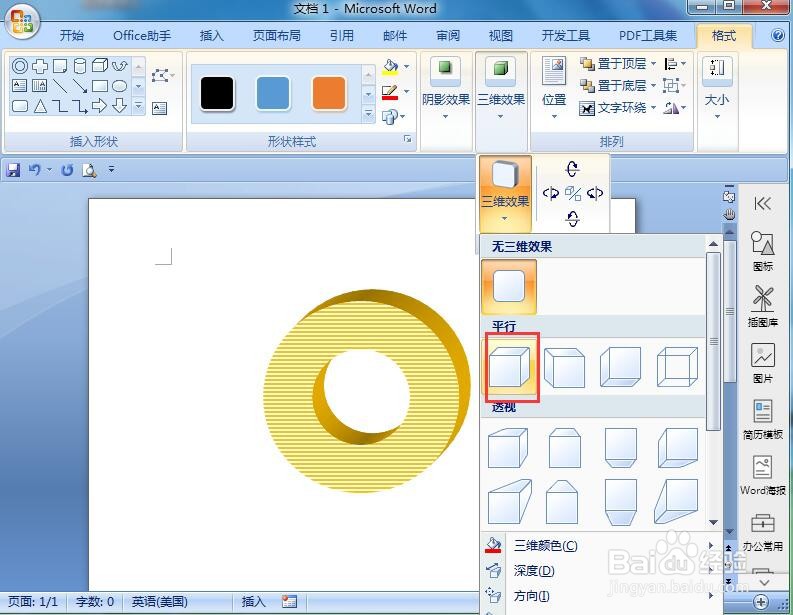Select the right arrow shape

[99, 106]
